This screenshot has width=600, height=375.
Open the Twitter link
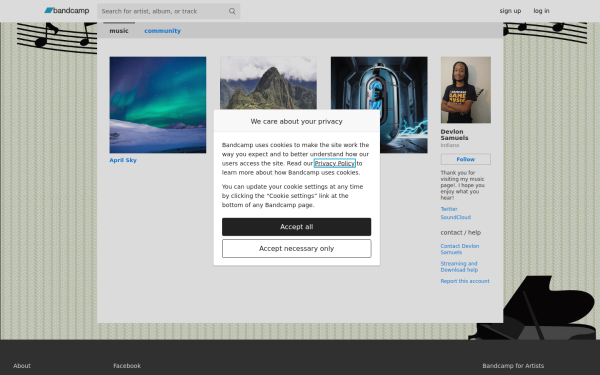(449, 209)
